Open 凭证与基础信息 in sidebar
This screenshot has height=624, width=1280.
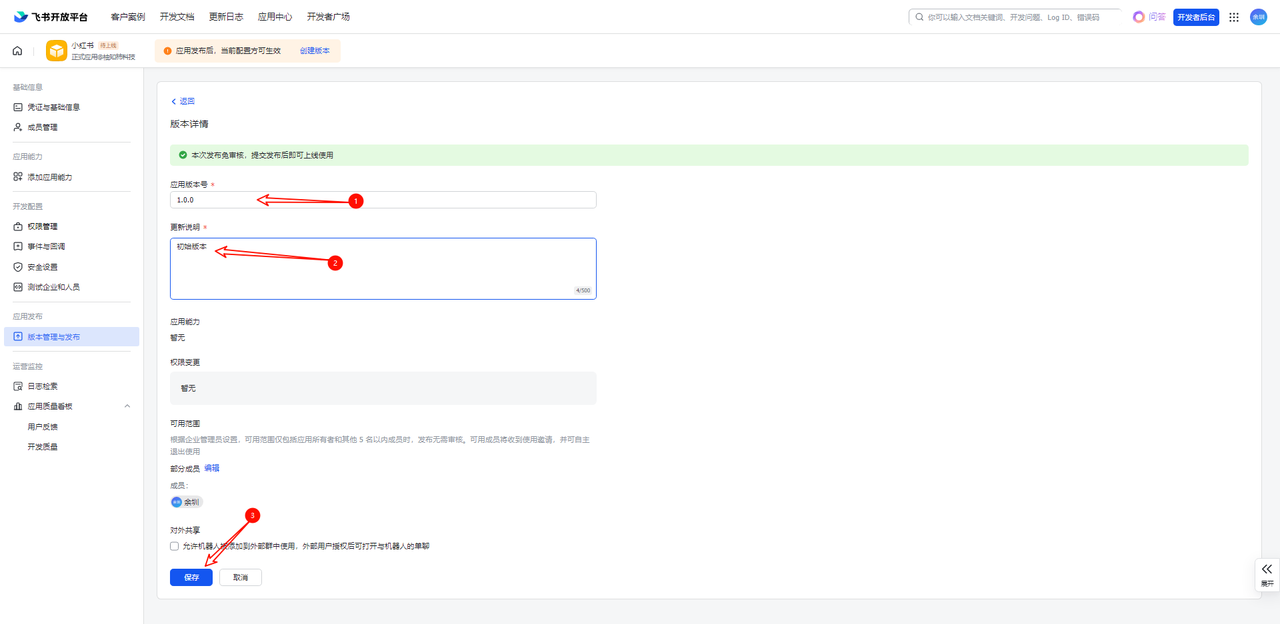[x=53, y=107]
